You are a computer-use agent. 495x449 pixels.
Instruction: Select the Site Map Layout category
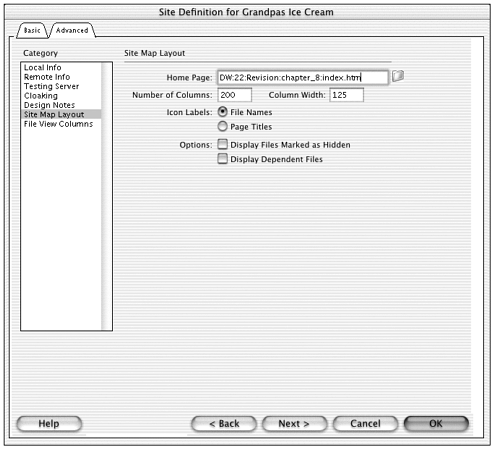(61, 114)
